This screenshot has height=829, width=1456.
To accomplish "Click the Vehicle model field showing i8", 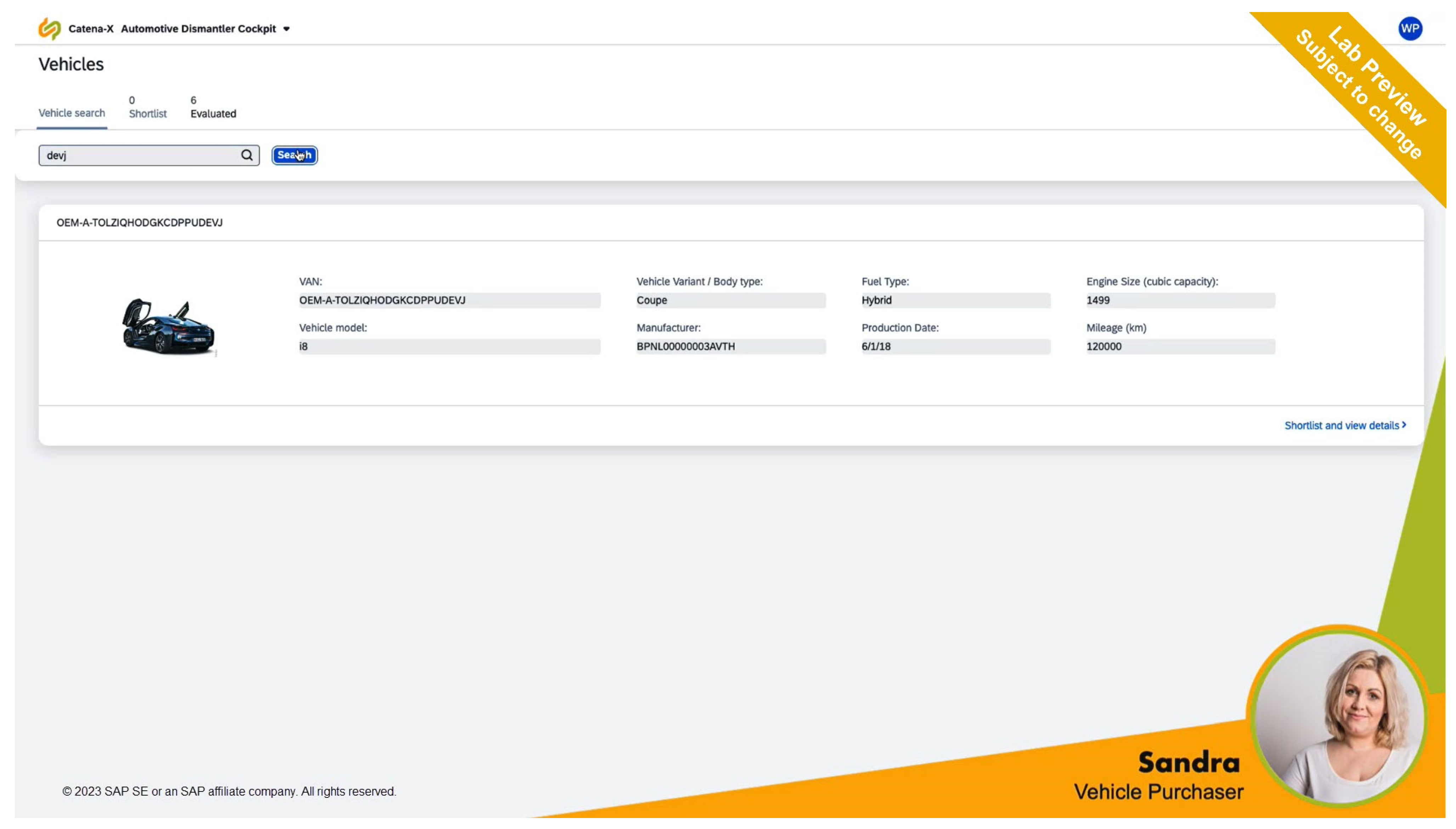I will click(448, 346).
